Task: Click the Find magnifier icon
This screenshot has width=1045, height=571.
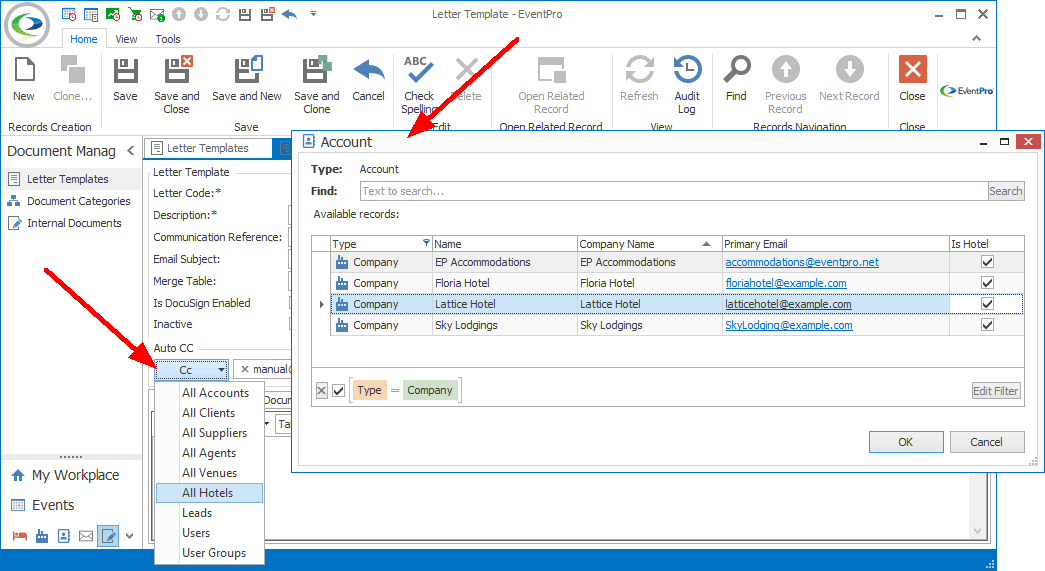Action: [x=736, y=69]
